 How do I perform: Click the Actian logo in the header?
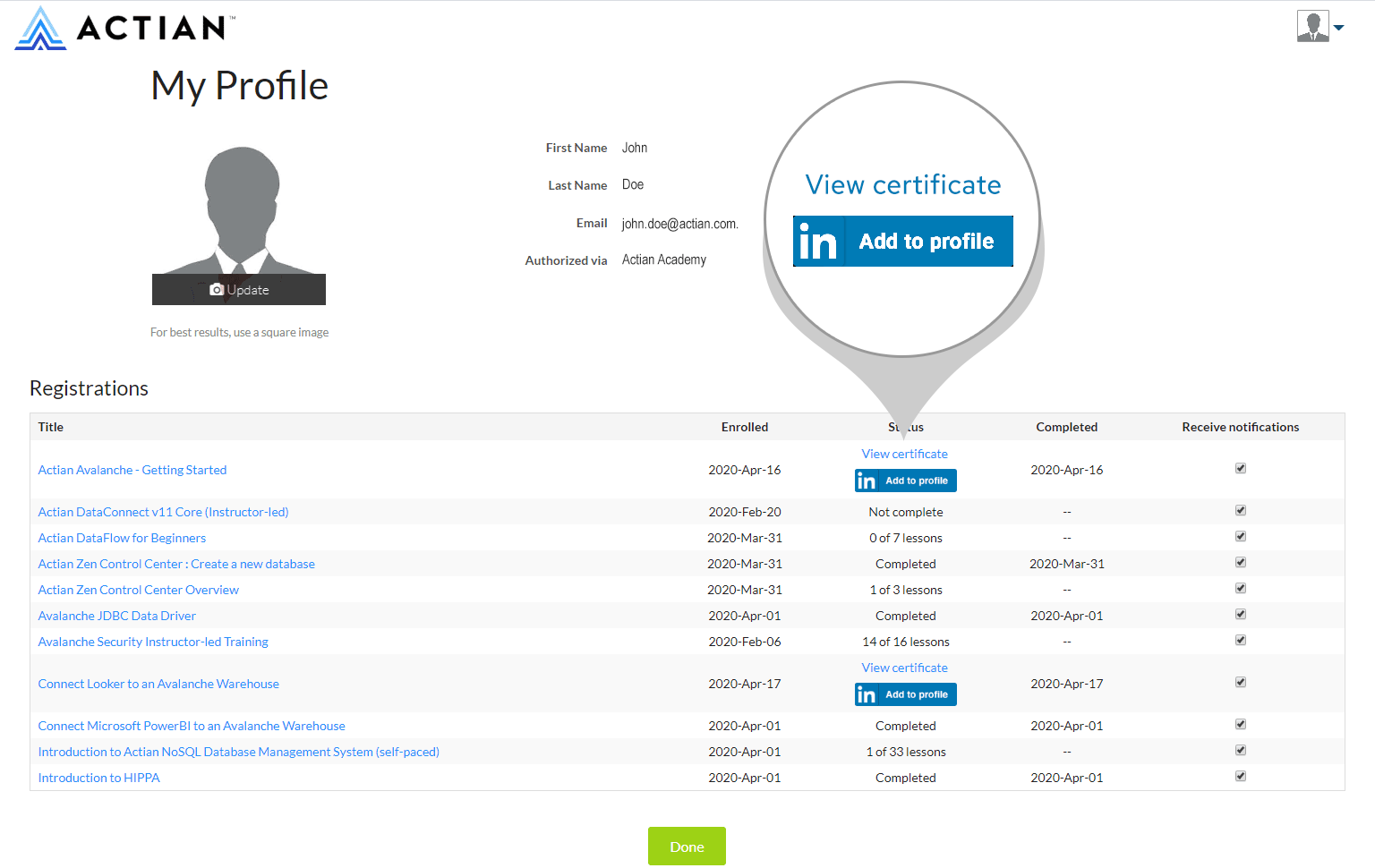121,26
